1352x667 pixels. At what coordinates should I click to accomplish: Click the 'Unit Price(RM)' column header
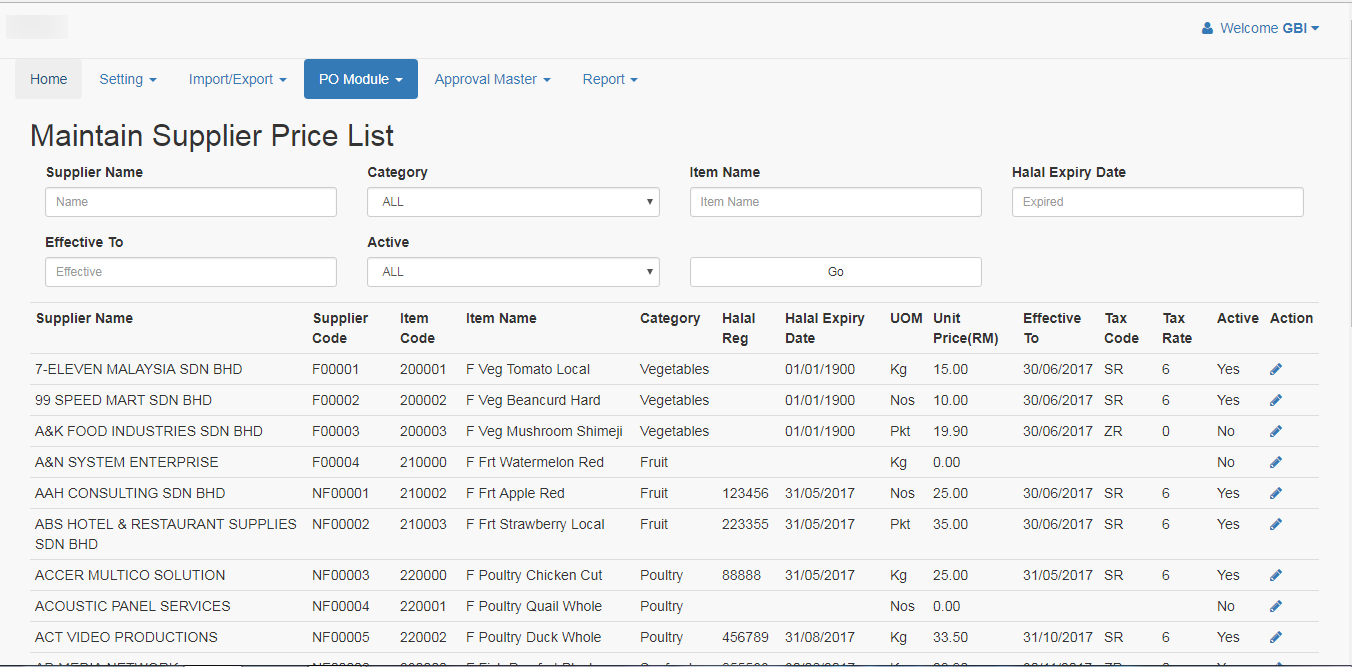coord(965,328)
